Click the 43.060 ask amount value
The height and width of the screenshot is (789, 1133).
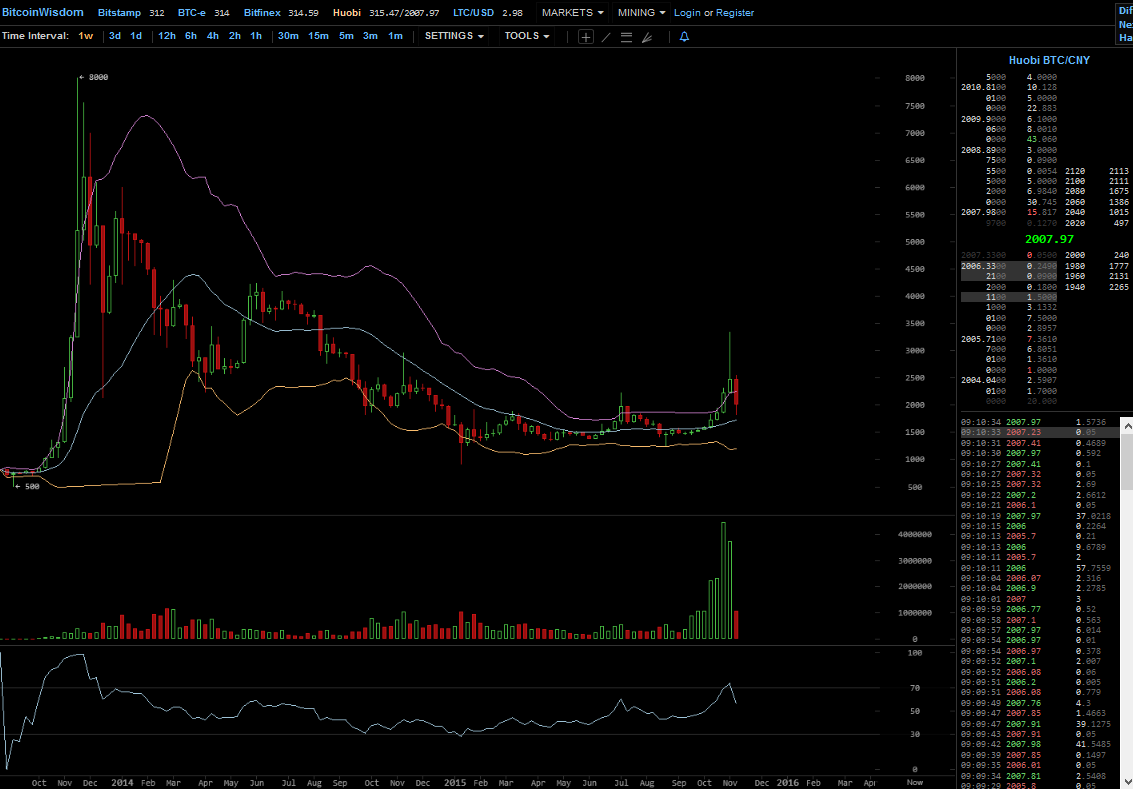click(1042, 139)
